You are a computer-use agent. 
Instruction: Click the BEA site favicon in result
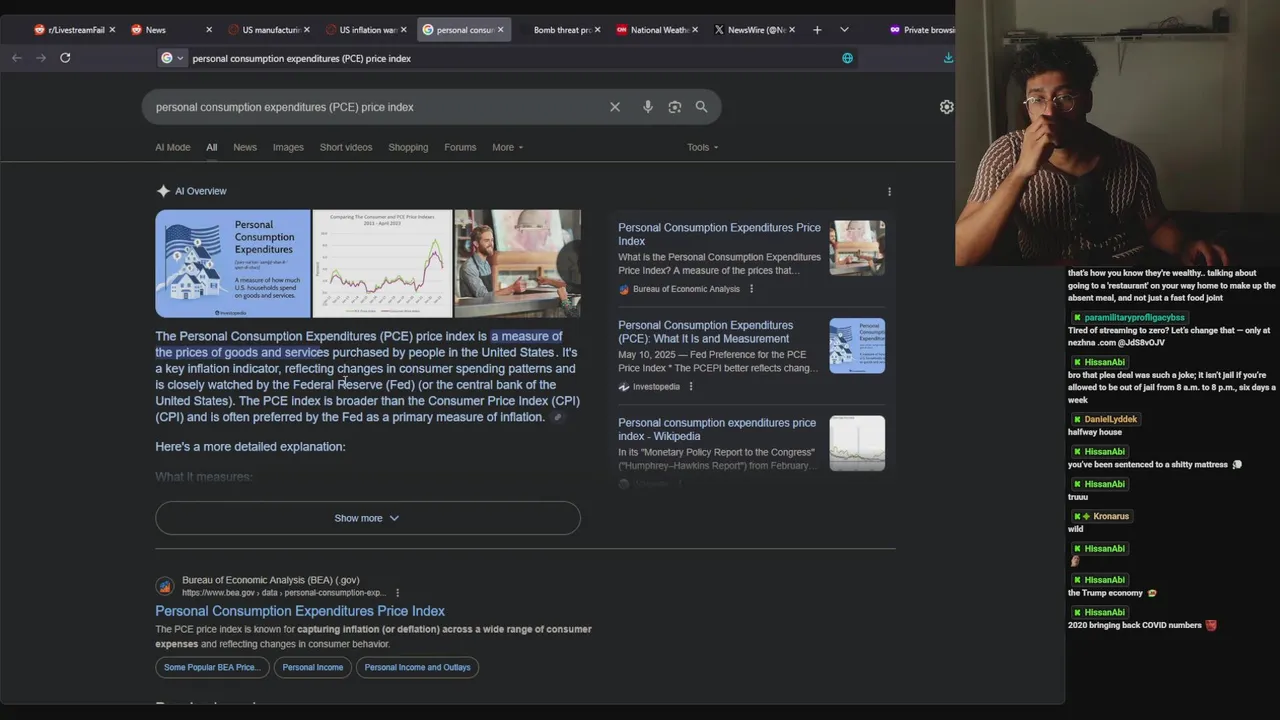(165, 586)
